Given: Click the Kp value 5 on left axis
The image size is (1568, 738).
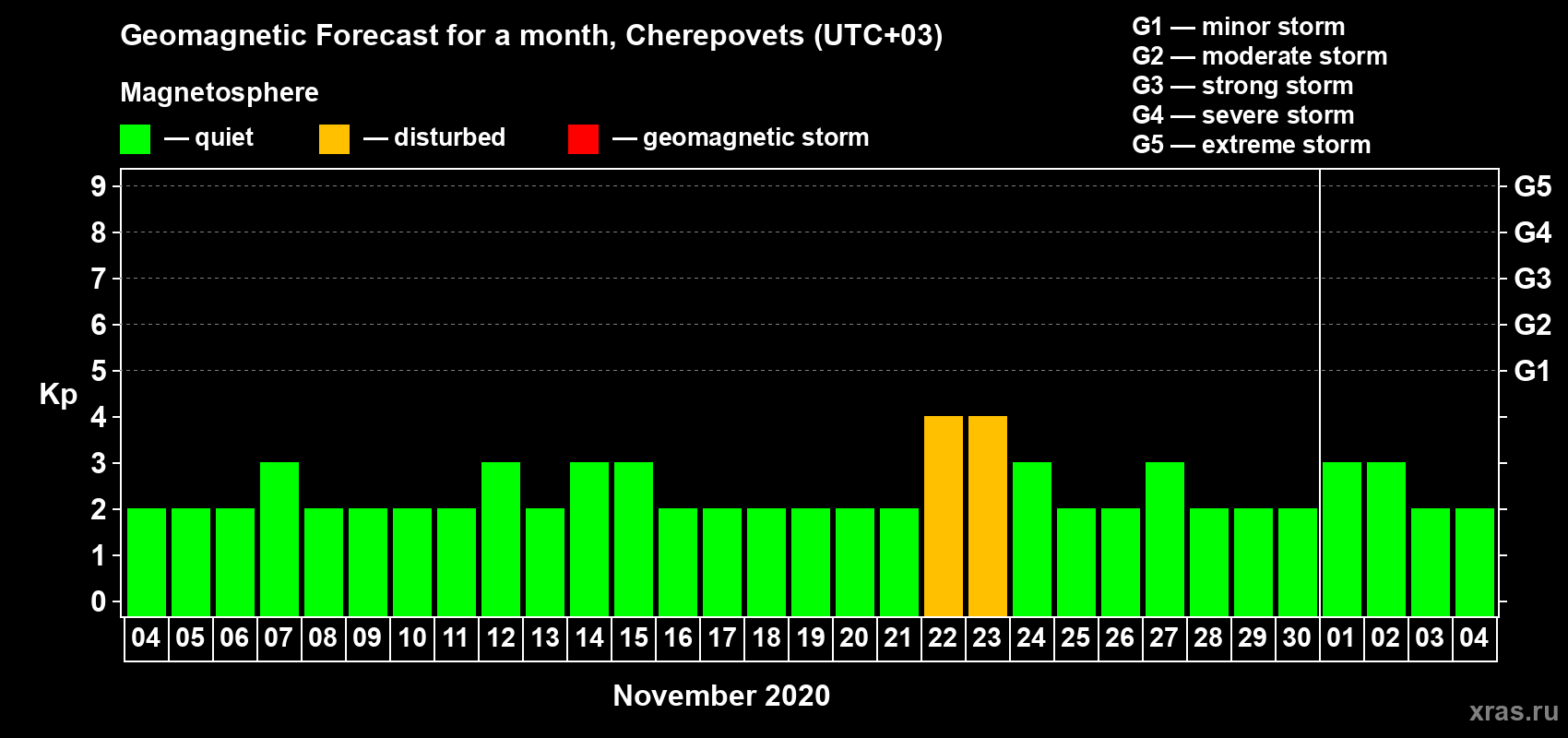Looking at the screenshot, I should tap(99, 371).
